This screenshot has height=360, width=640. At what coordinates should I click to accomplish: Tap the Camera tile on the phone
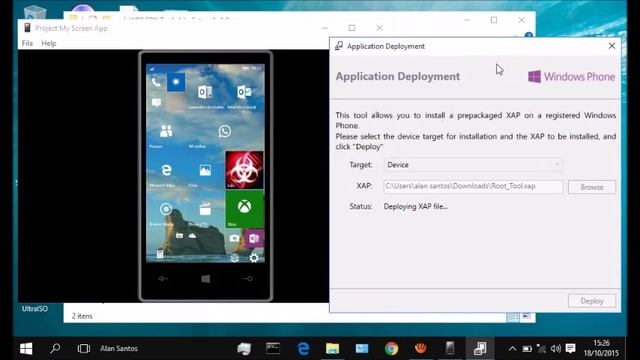pos(234,238)
